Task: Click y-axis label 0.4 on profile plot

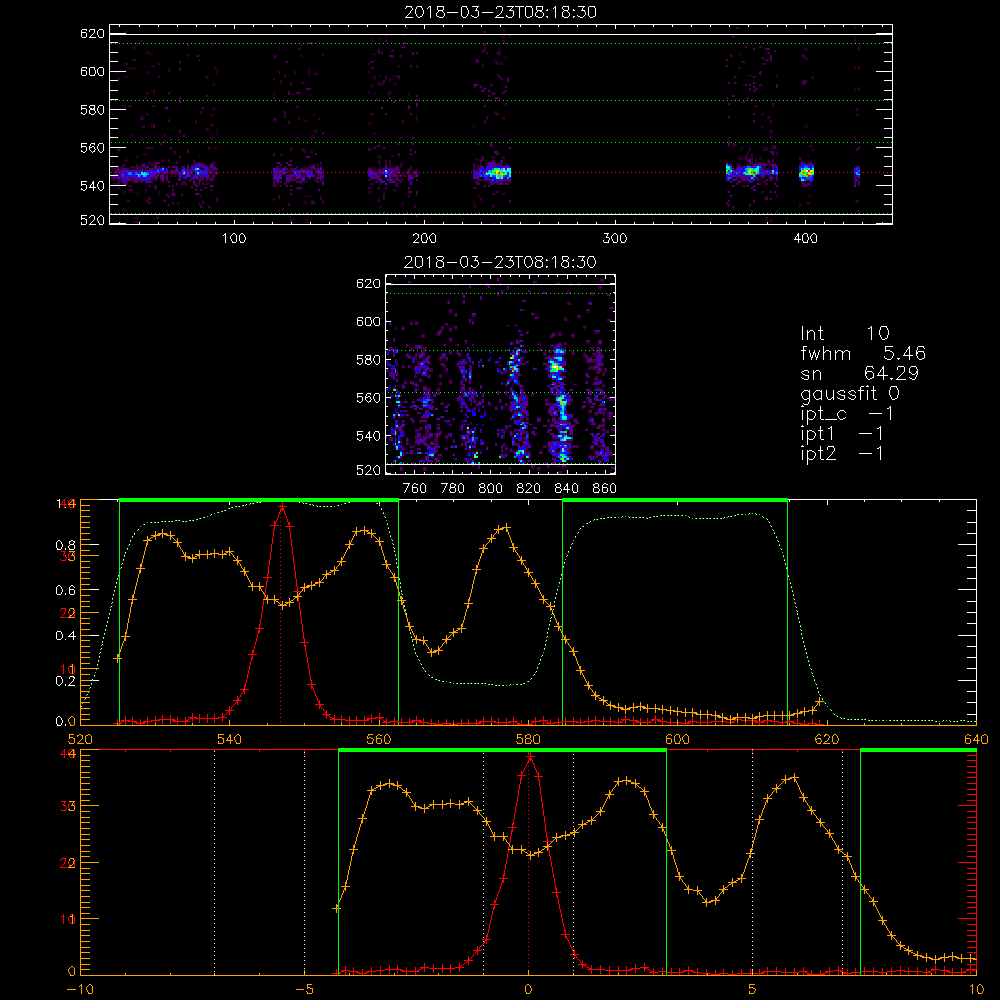Action: pos(65,636)
